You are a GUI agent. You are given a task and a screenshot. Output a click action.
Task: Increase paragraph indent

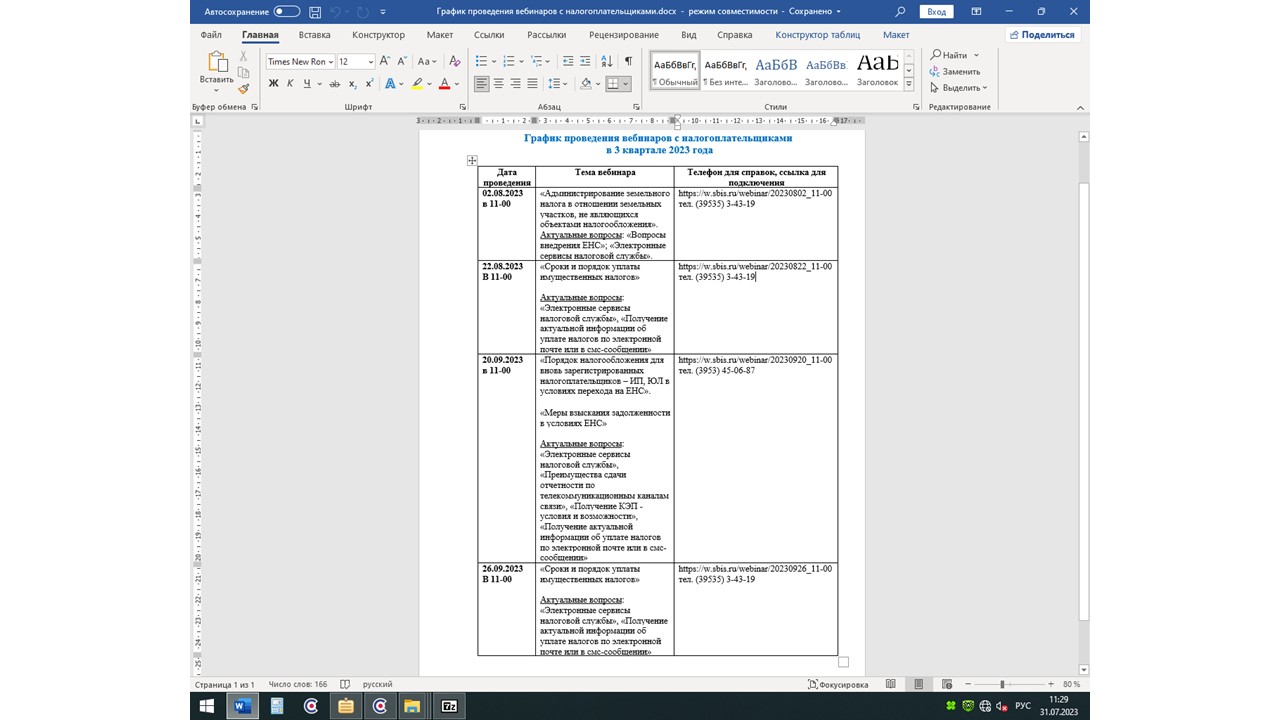[x=584, y=61]
